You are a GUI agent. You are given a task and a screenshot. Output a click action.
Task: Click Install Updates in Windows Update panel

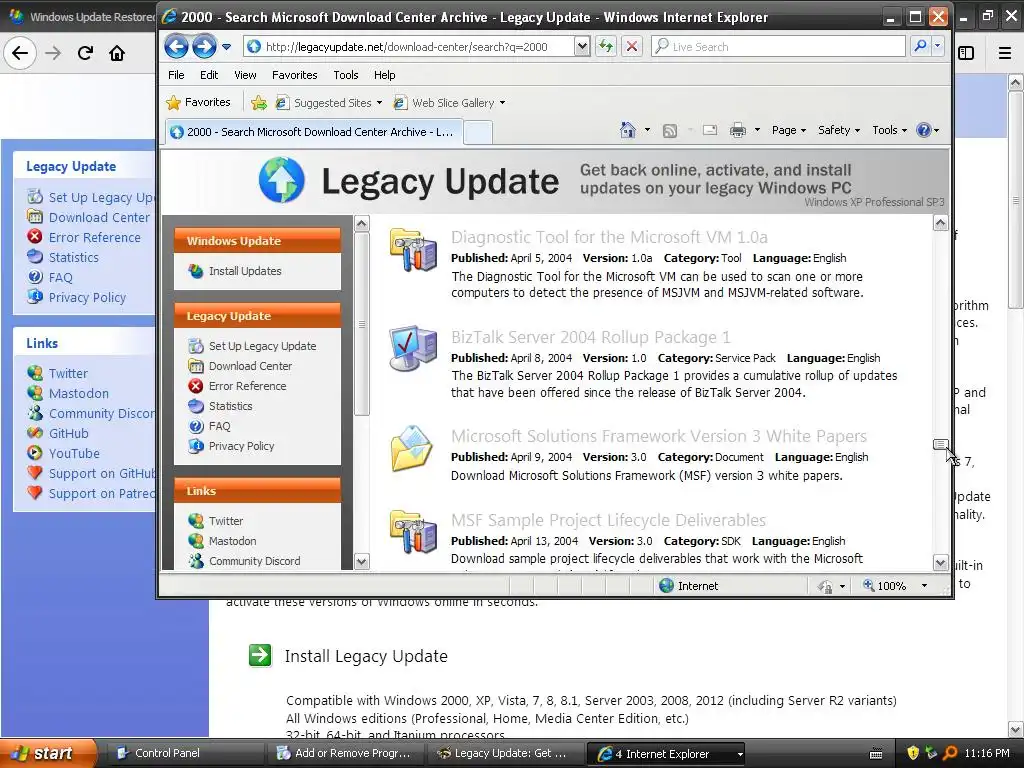coord(245,271)
